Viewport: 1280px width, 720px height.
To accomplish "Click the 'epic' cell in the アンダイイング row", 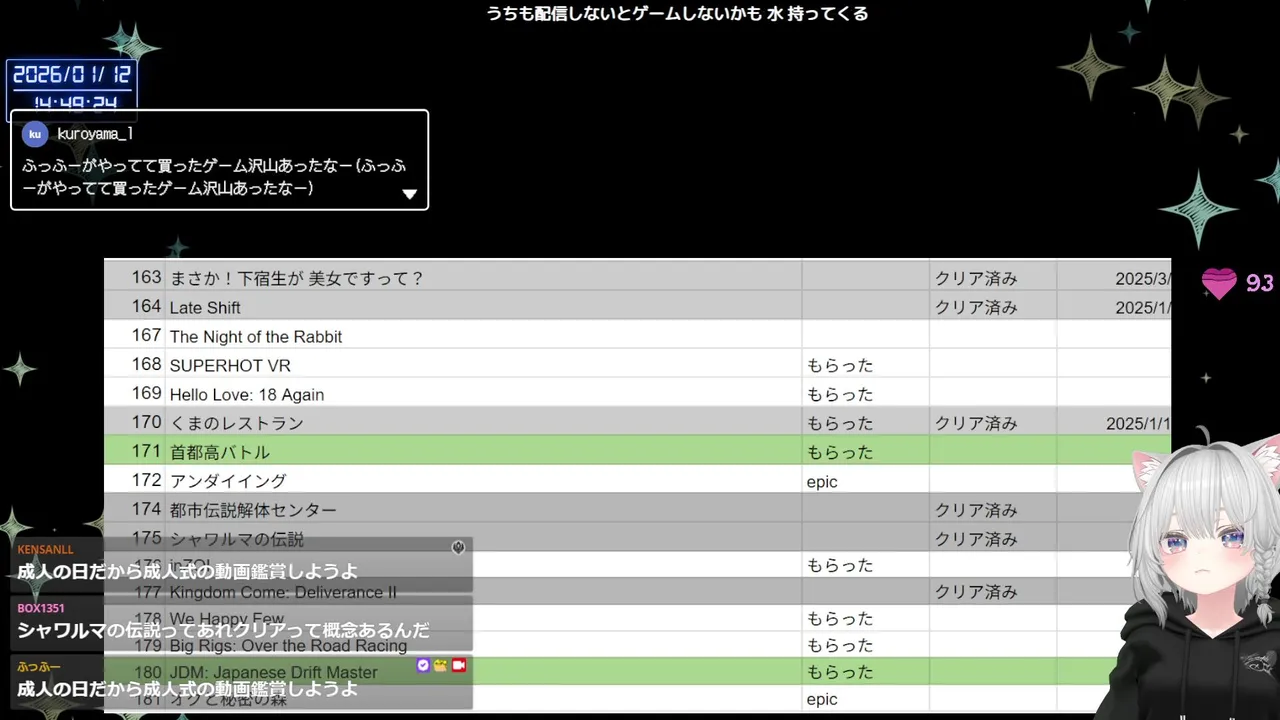I will pyautogui.click(x=865, y=481).
